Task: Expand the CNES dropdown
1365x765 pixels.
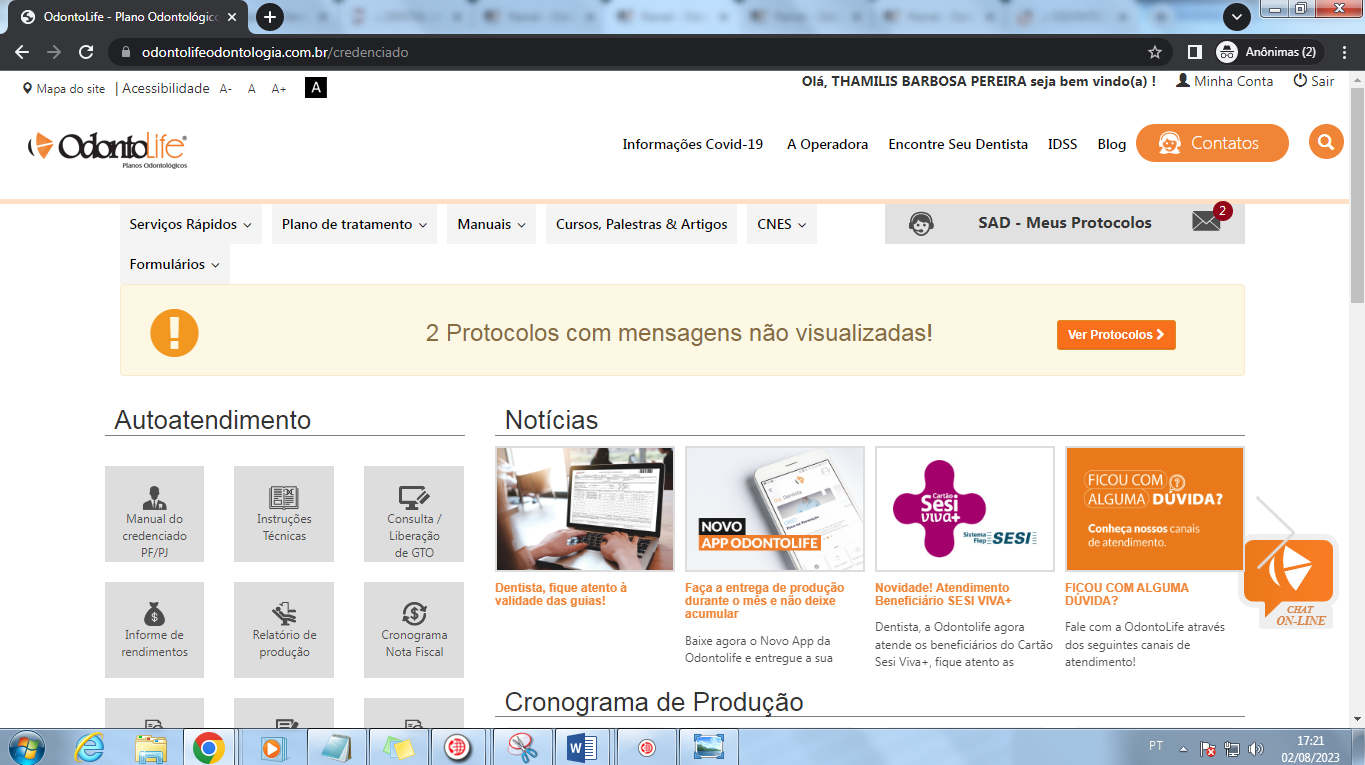Action: click(782, 224)
